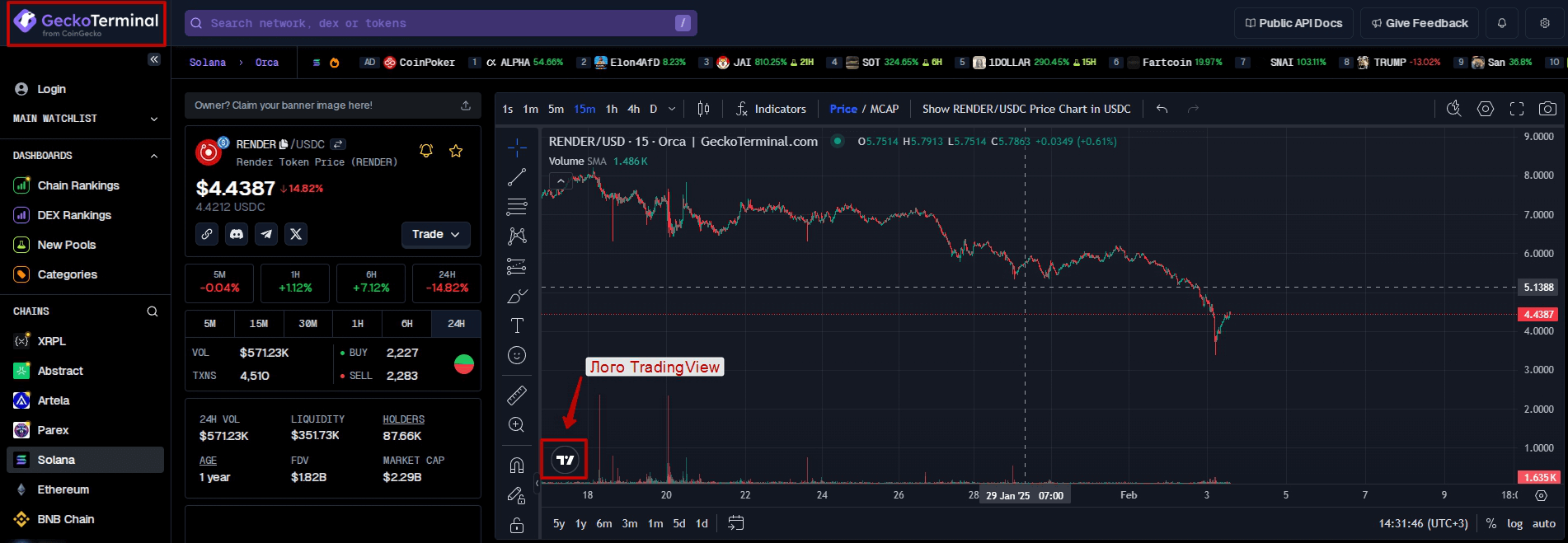
Task: Toggle percent scale on price axis
Action: click(x=1491, y=523)
